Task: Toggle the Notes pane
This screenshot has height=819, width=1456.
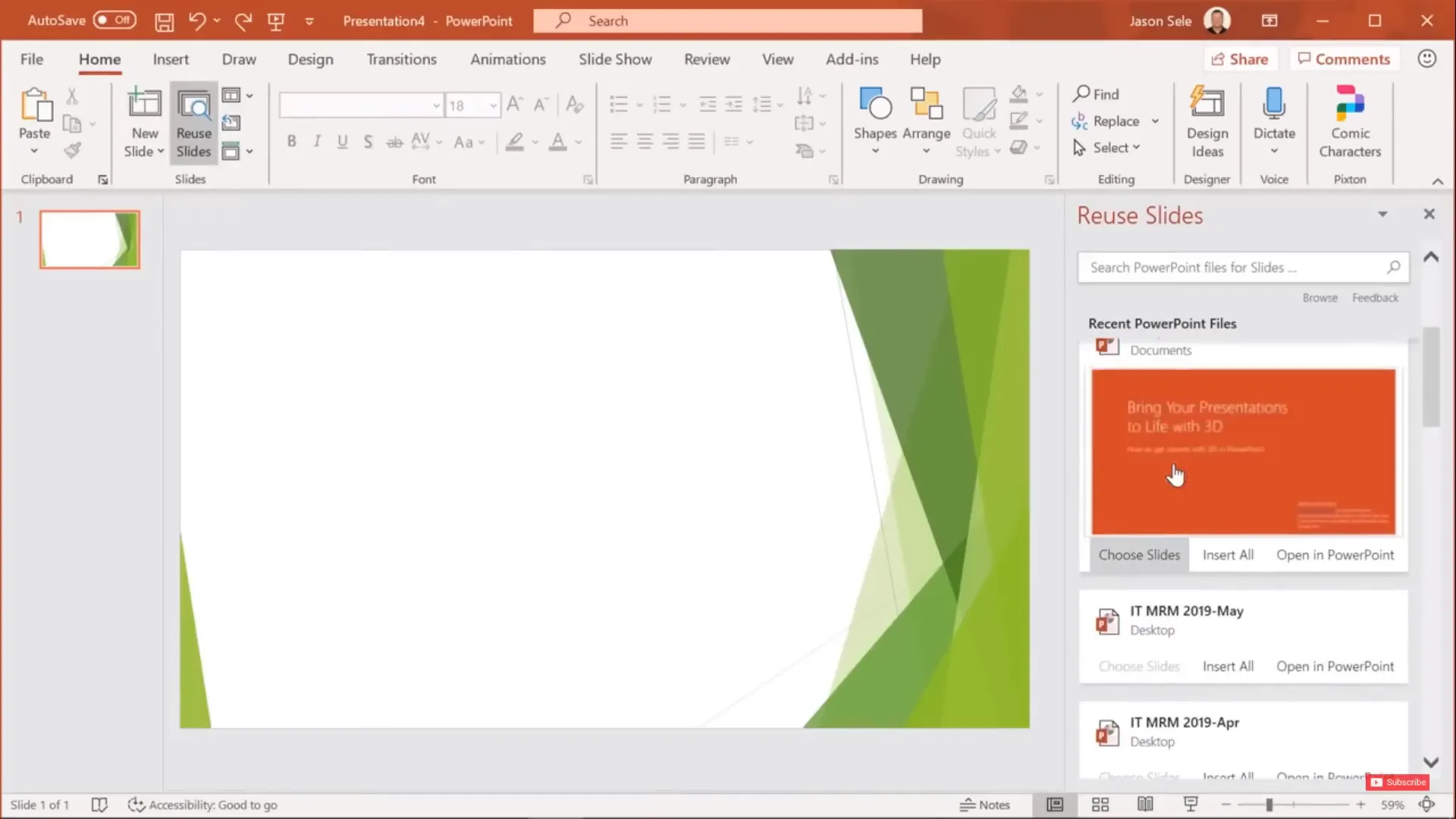Action: click(x=985, y=805)
